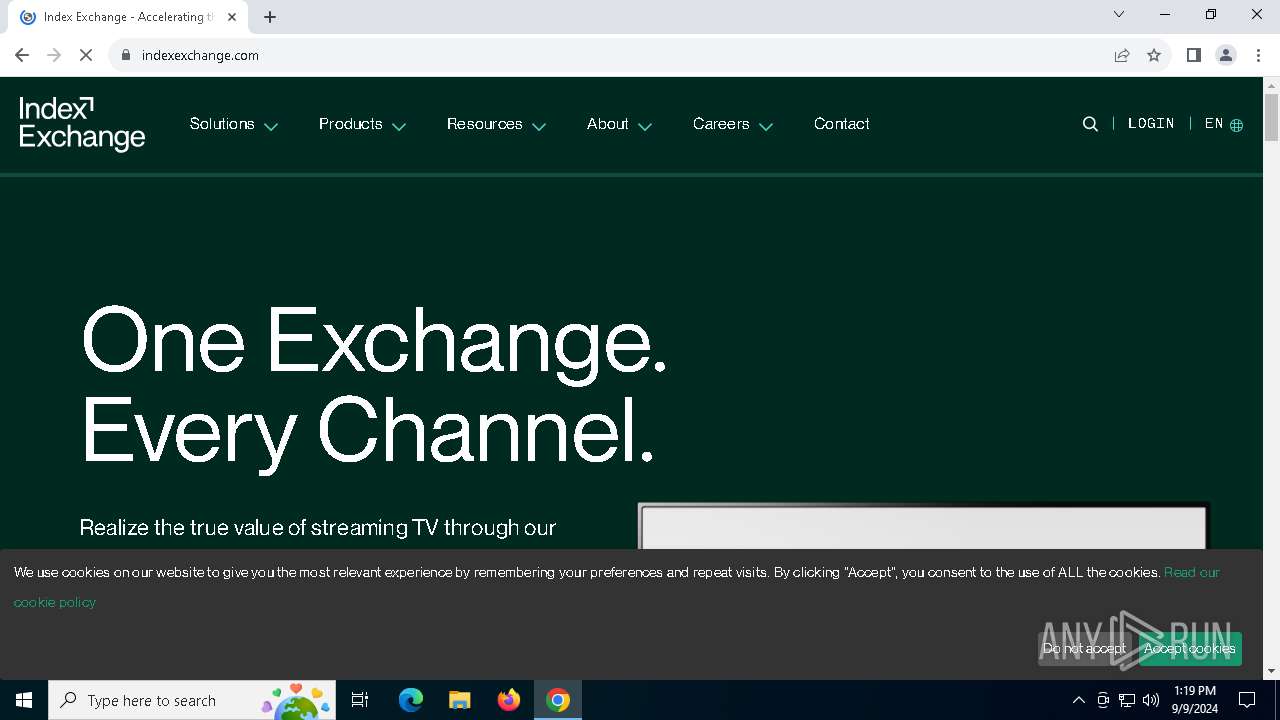Open the browser side panel icon

click(1193, 55)
